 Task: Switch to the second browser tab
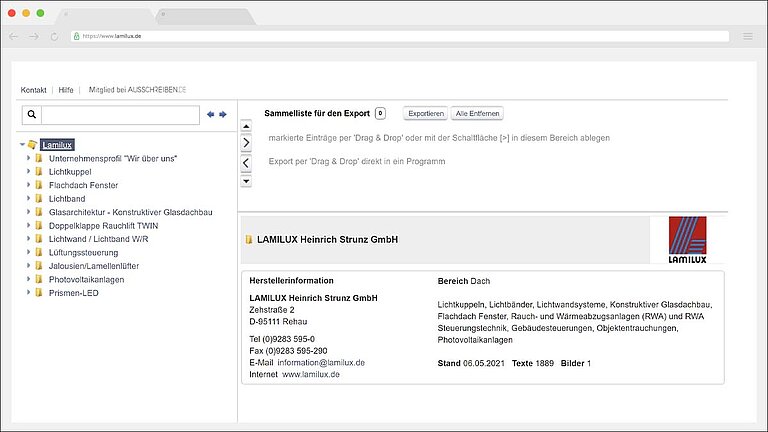tap(205, 16)
